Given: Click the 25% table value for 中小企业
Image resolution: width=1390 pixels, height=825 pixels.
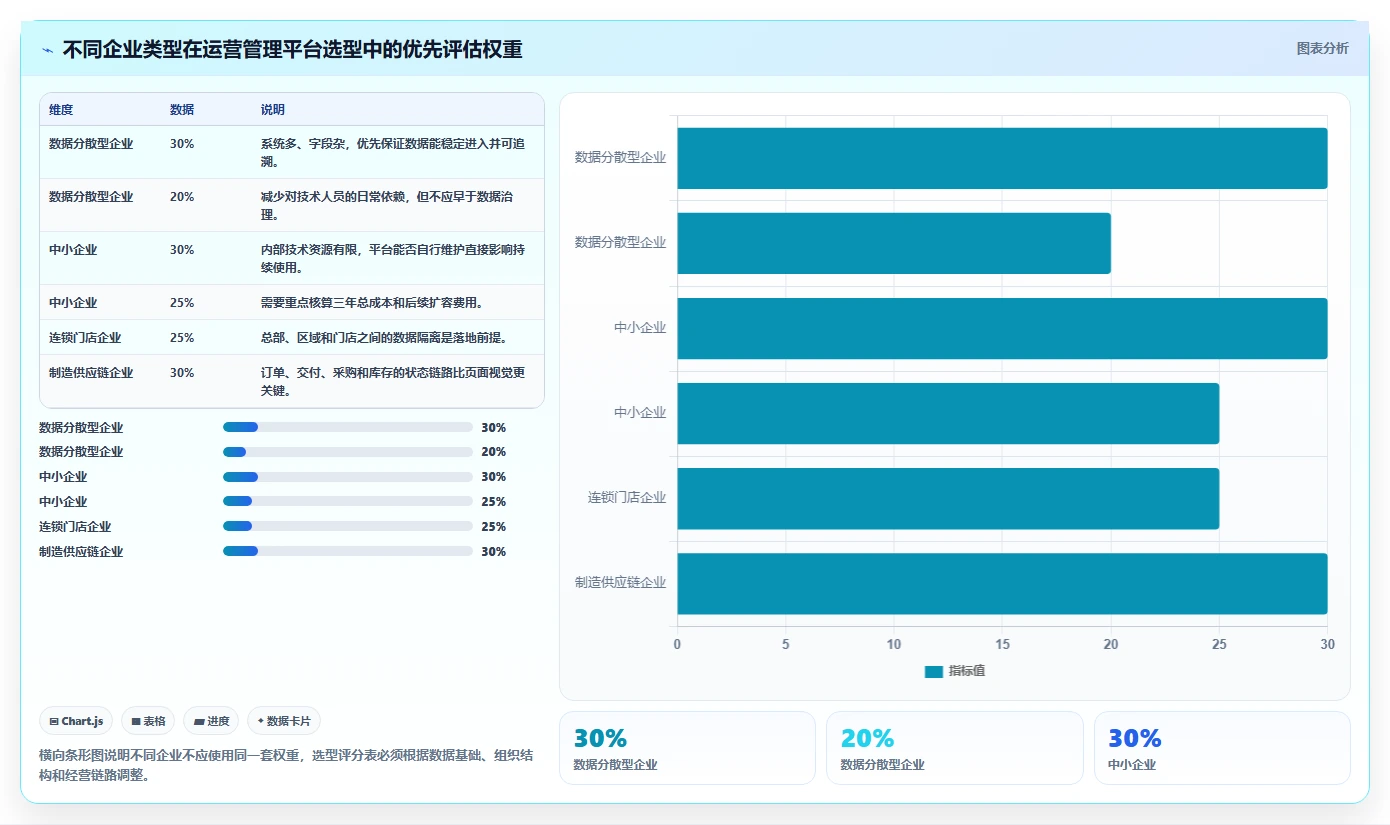Looking at the screenshot, I should pyautogui.click(x=182, y=302).
